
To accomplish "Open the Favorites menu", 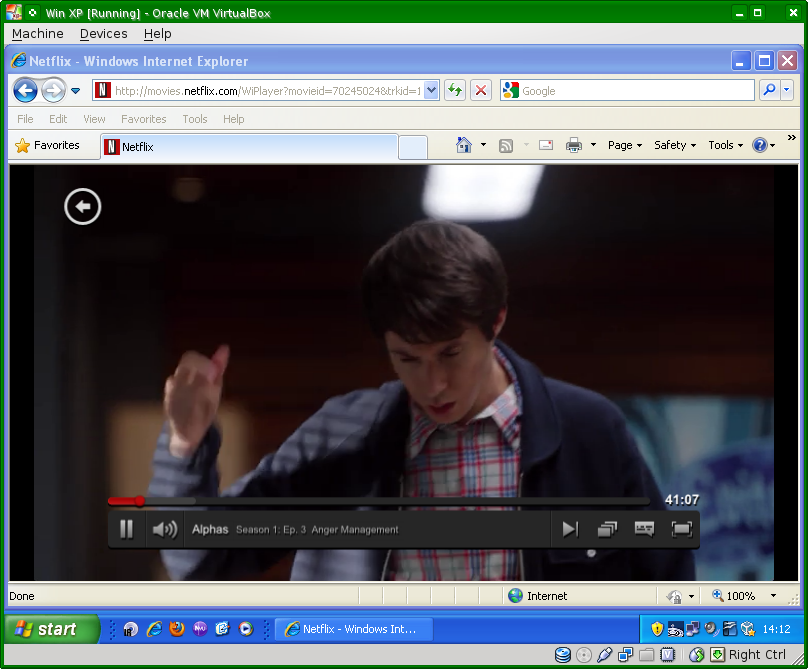I will coord(144,119).
